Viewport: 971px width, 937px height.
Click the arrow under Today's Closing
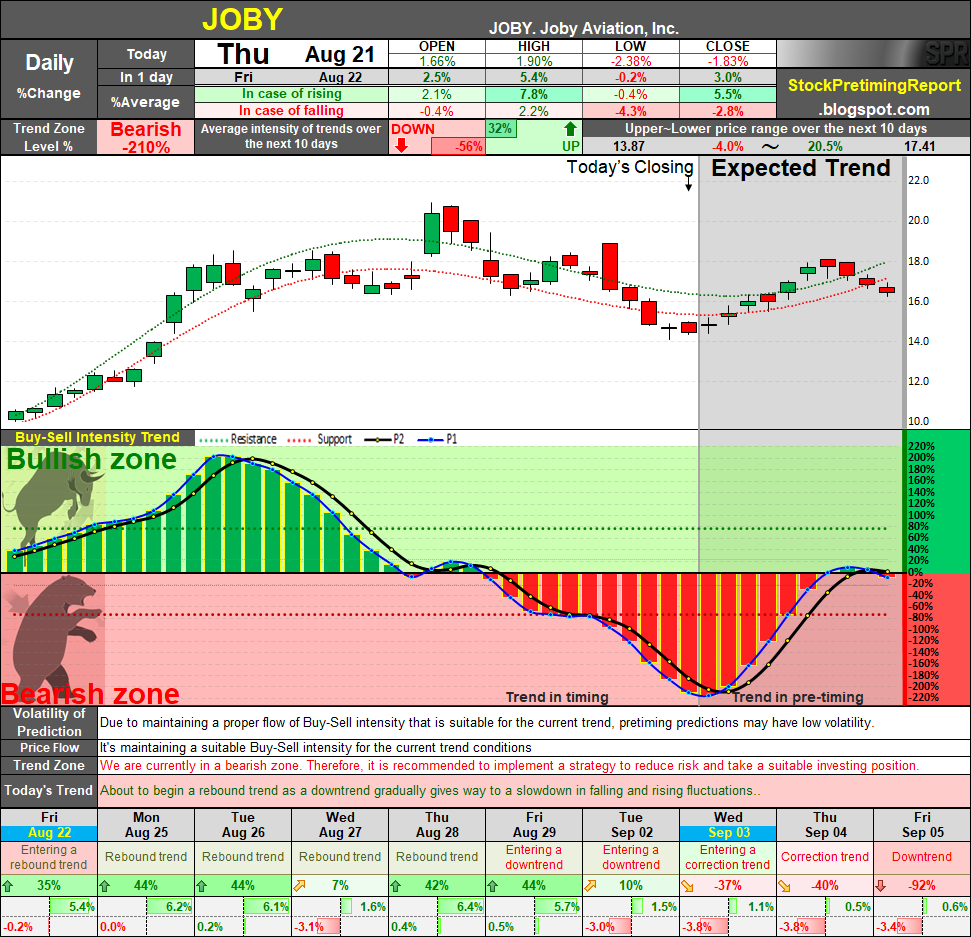[688, 184]
